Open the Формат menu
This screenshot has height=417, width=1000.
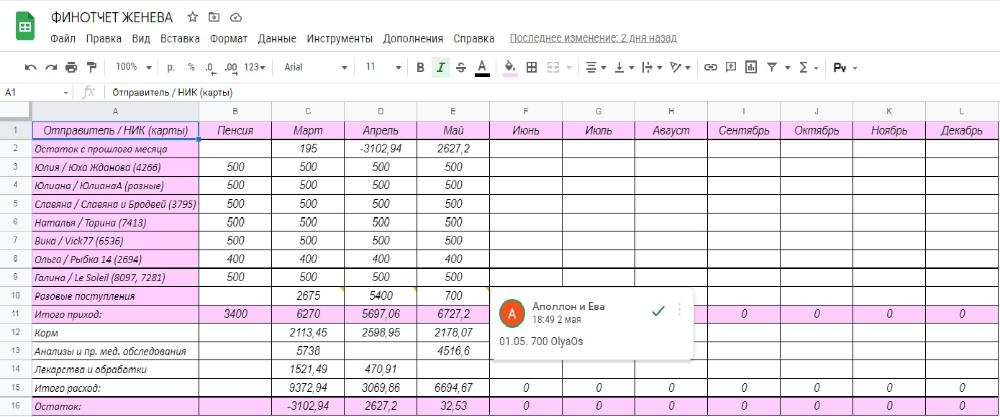229,39
